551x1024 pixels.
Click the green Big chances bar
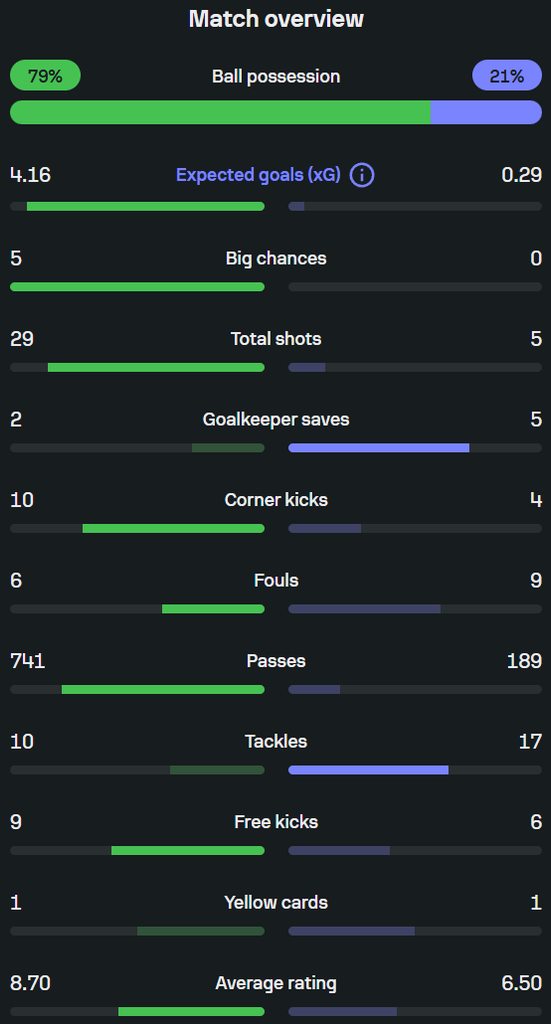tap(137, 287)
